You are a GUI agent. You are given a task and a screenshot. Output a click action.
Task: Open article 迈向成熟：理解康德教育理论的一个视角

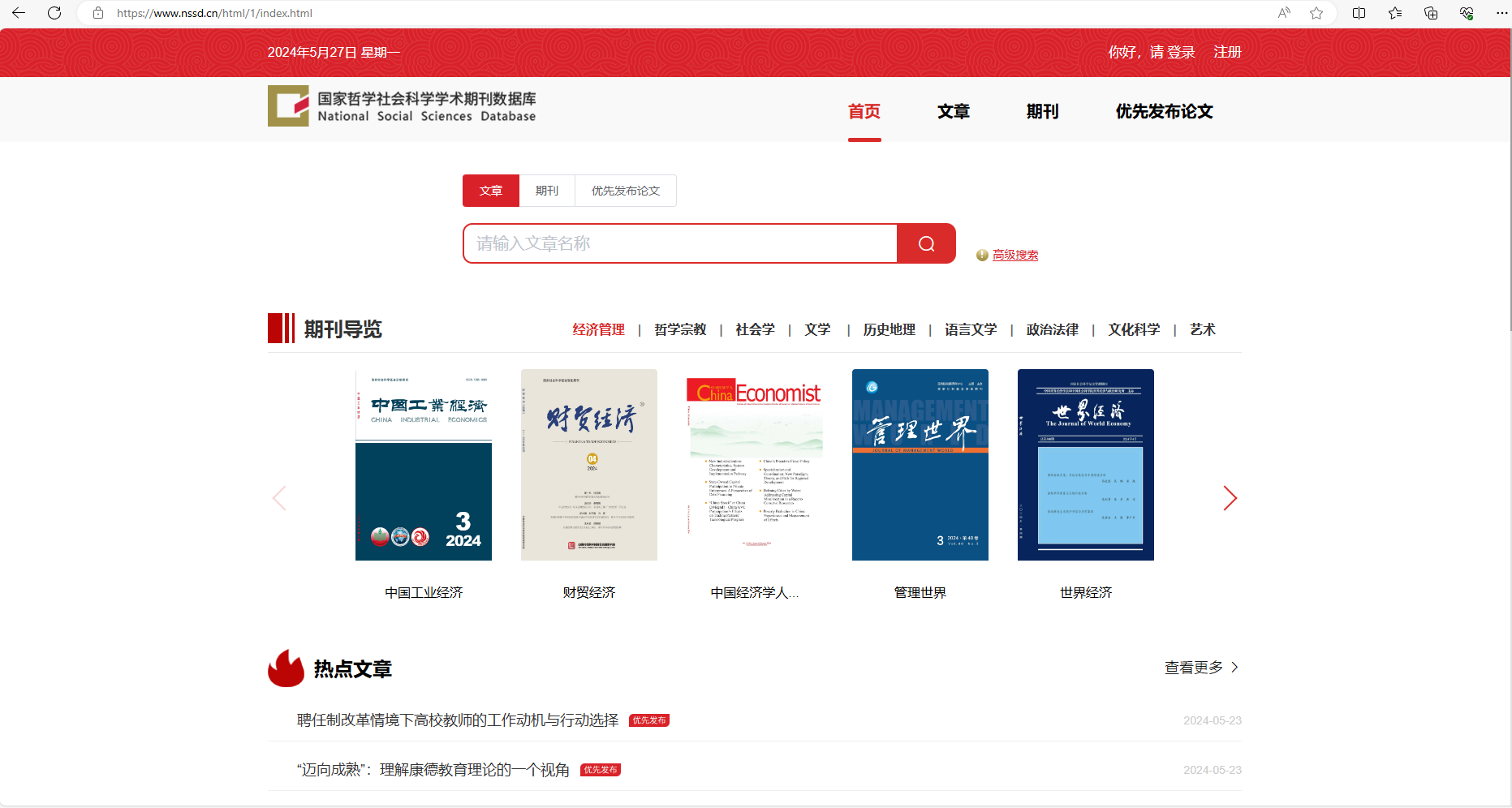click(x=433, y=770)
